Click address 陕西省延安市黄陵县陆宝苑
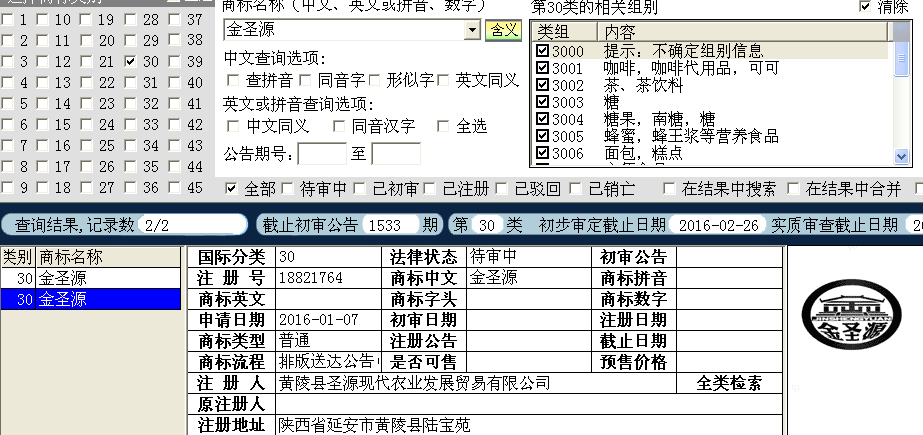The image size is (923, 435). [374, 425]
